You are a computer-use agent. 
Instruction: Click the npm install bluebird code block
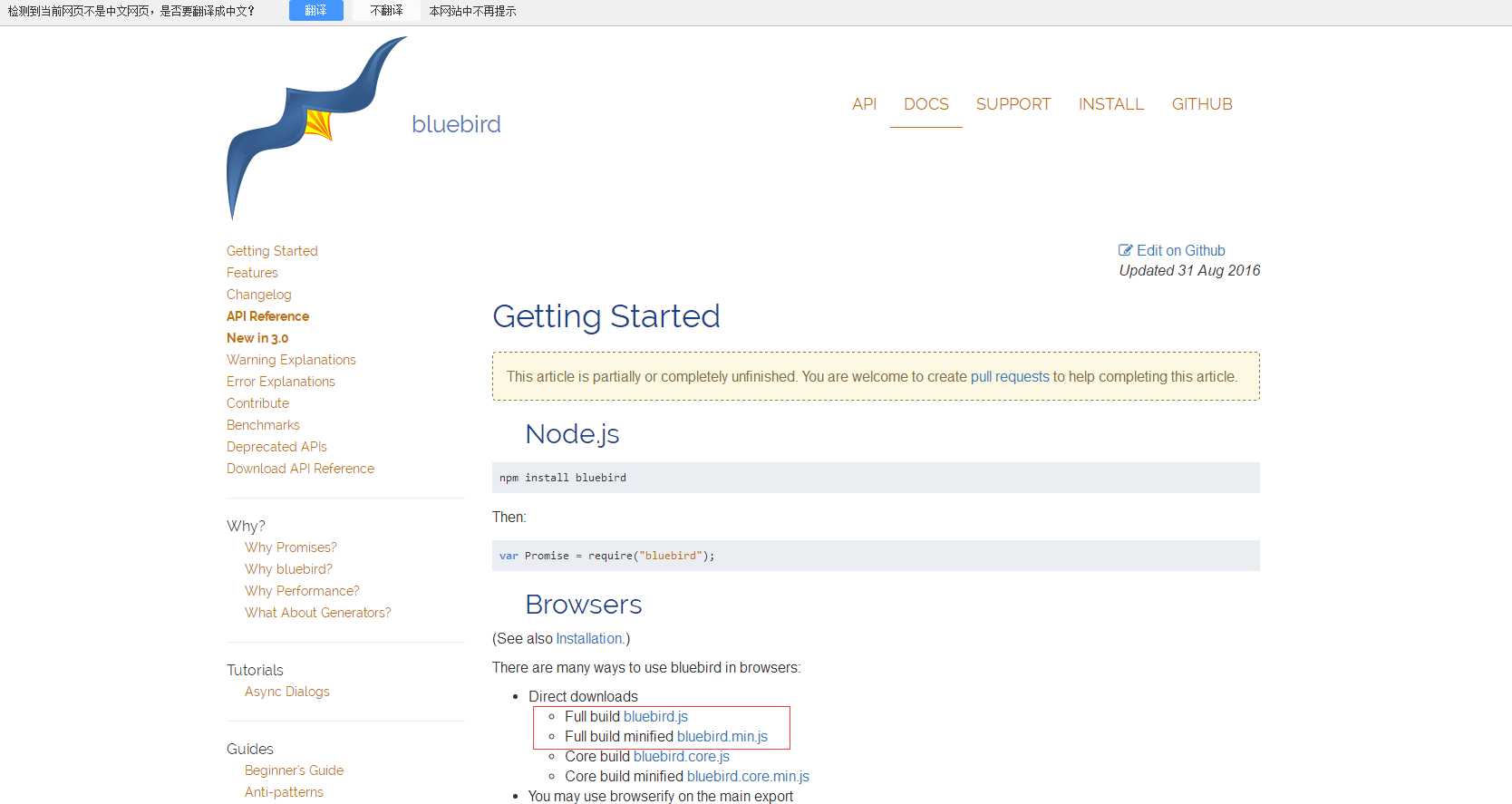[x=876, y=478]
